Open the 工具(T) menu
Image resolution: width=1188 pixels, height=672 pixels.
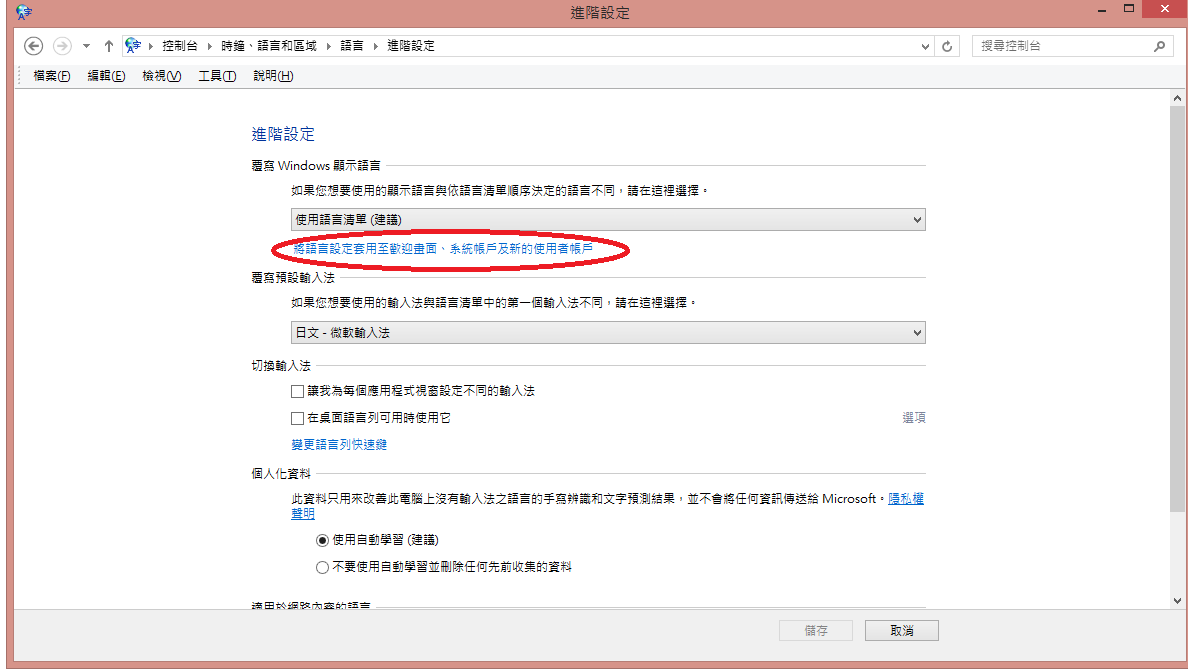(216, 76)
